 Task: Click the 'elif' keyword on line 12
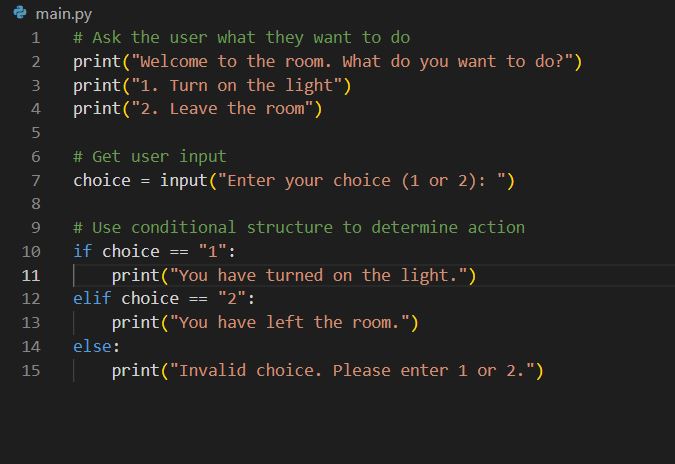click(92, 299)
